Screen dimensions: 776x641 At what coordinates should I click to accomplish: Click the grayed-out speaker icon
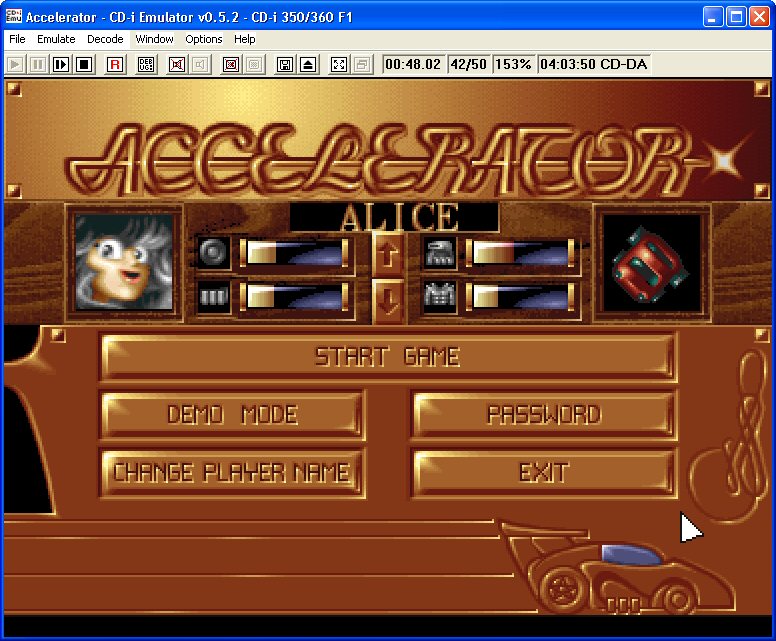(200, 64)
